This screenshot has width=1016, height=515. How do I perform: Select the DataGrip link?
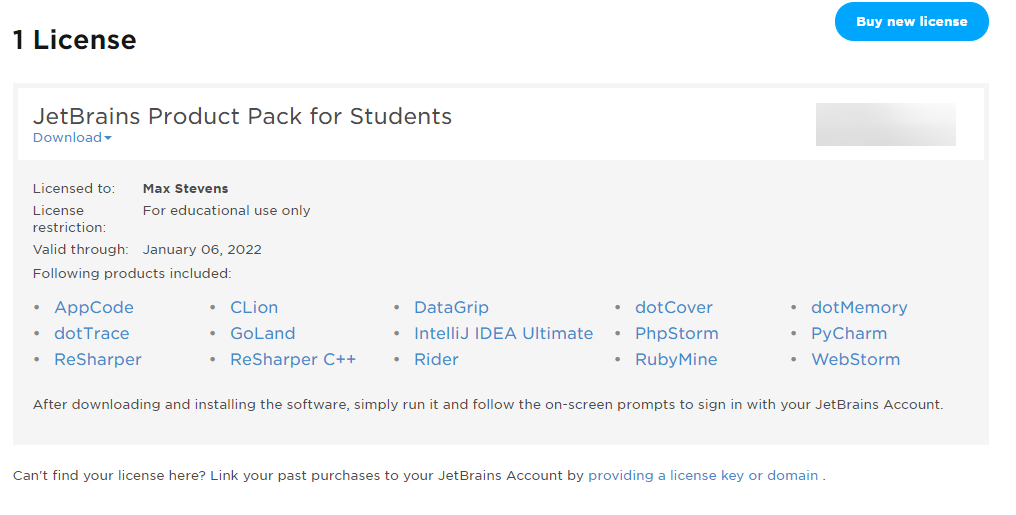pos(451,308)
